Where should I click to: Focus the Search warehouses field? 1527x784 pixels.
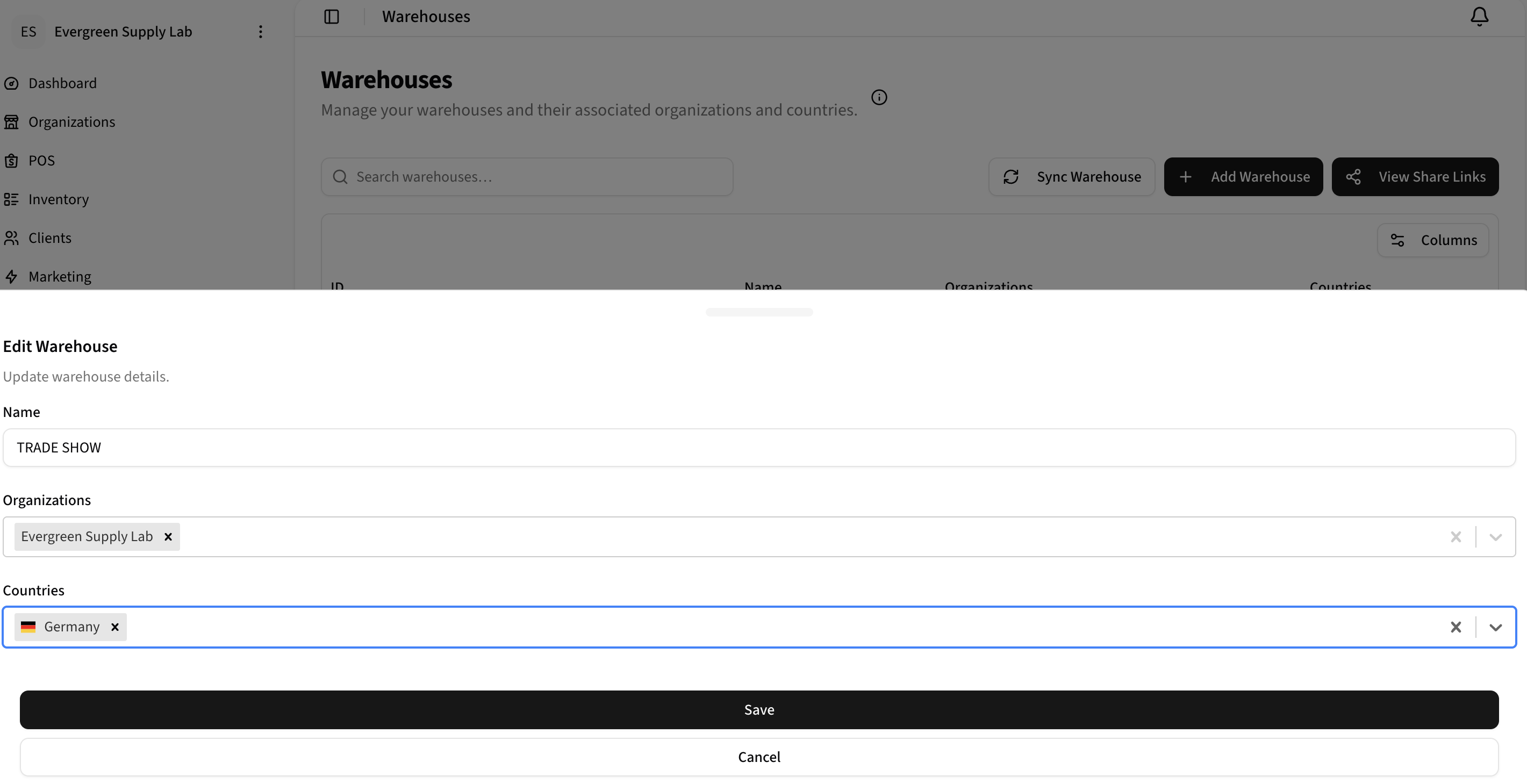(527, 177)
